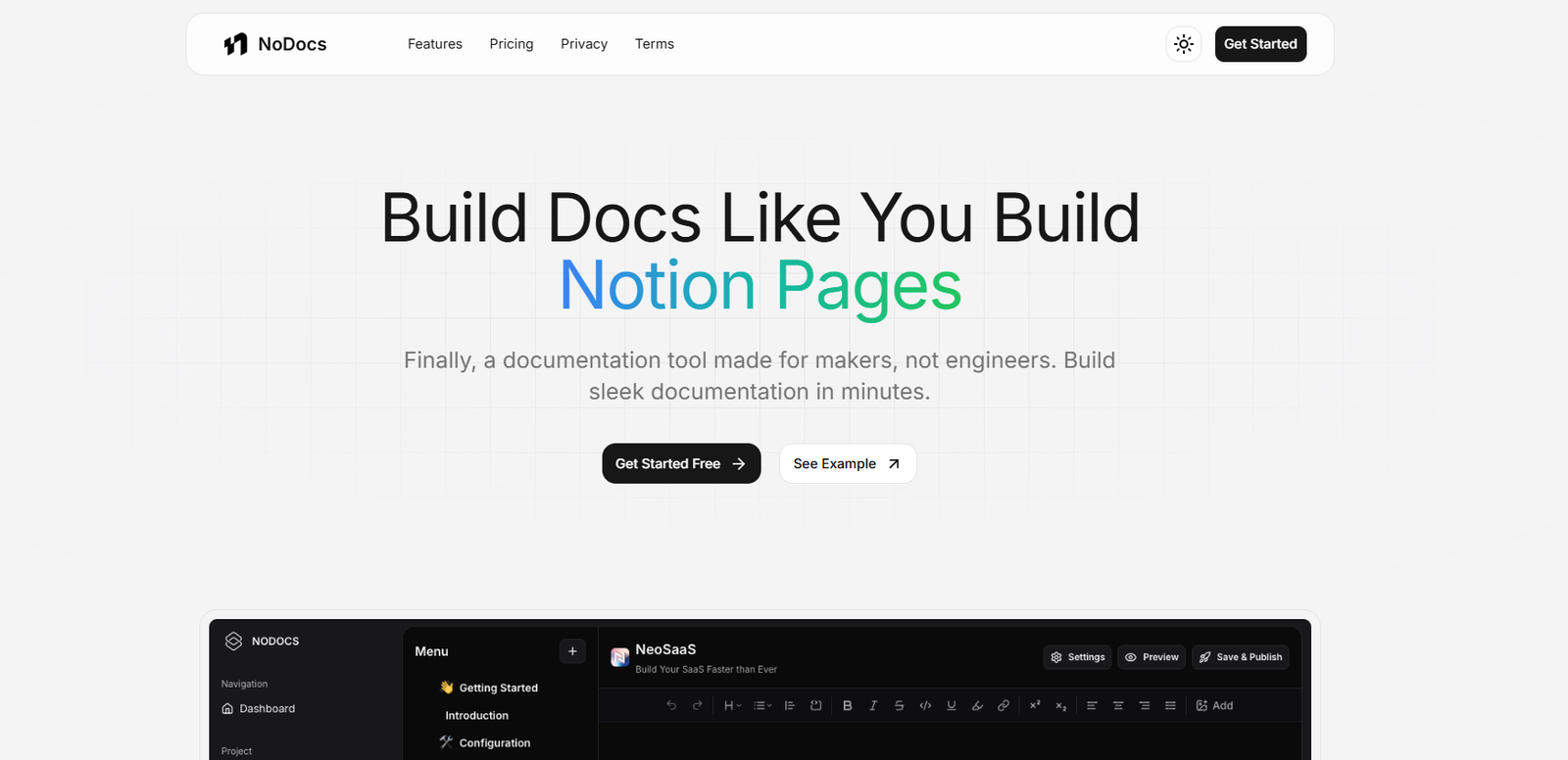The image size is (1568, 760).
Task: Click the plus button beside Menu
Action: [x=572, y=651]
